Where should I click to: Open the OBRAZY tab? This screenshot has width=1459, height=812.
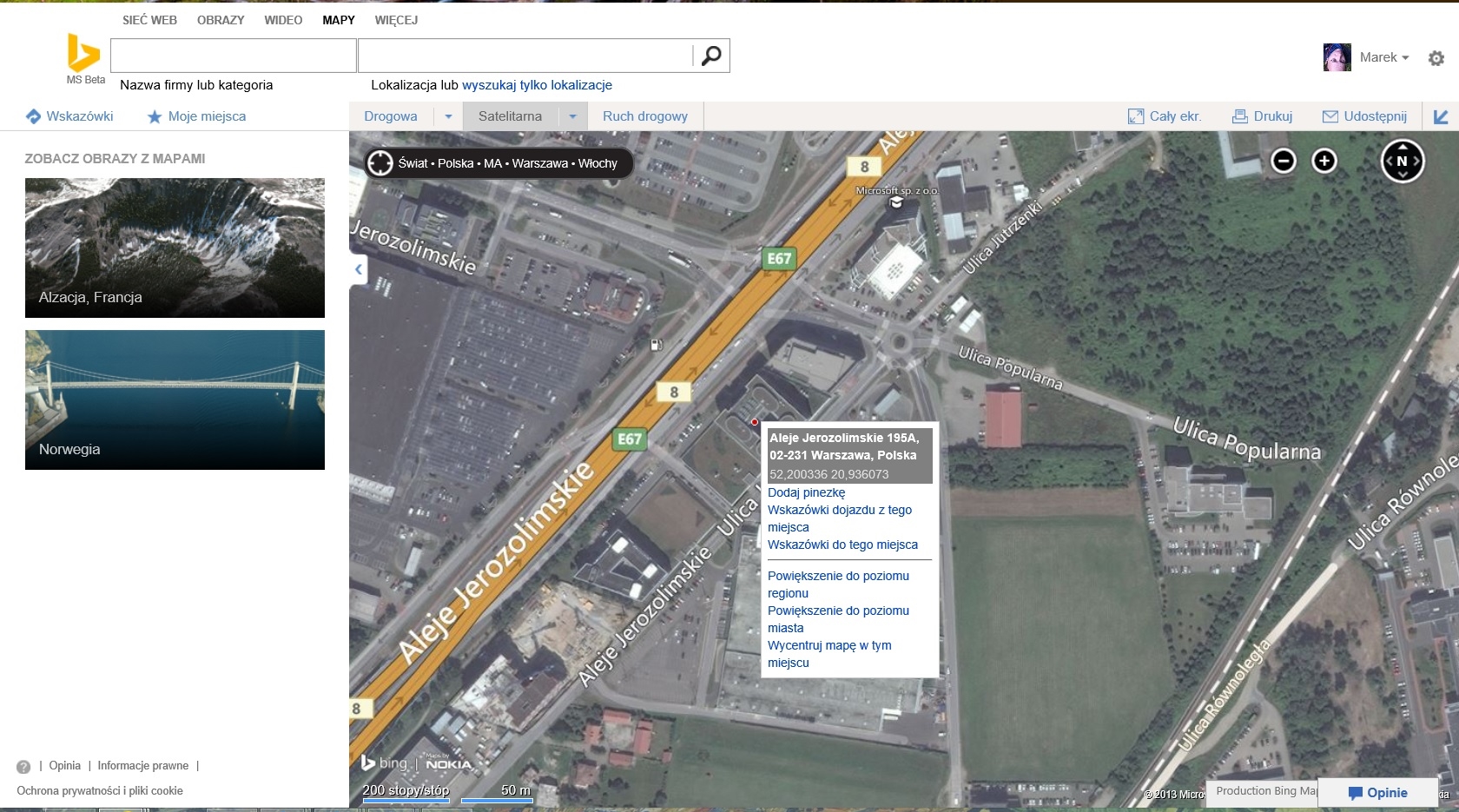click(221, 20)
